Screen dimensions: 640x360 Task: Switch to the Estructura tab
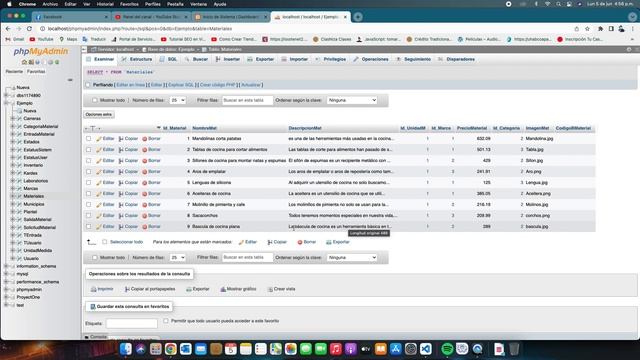point(137,59)
